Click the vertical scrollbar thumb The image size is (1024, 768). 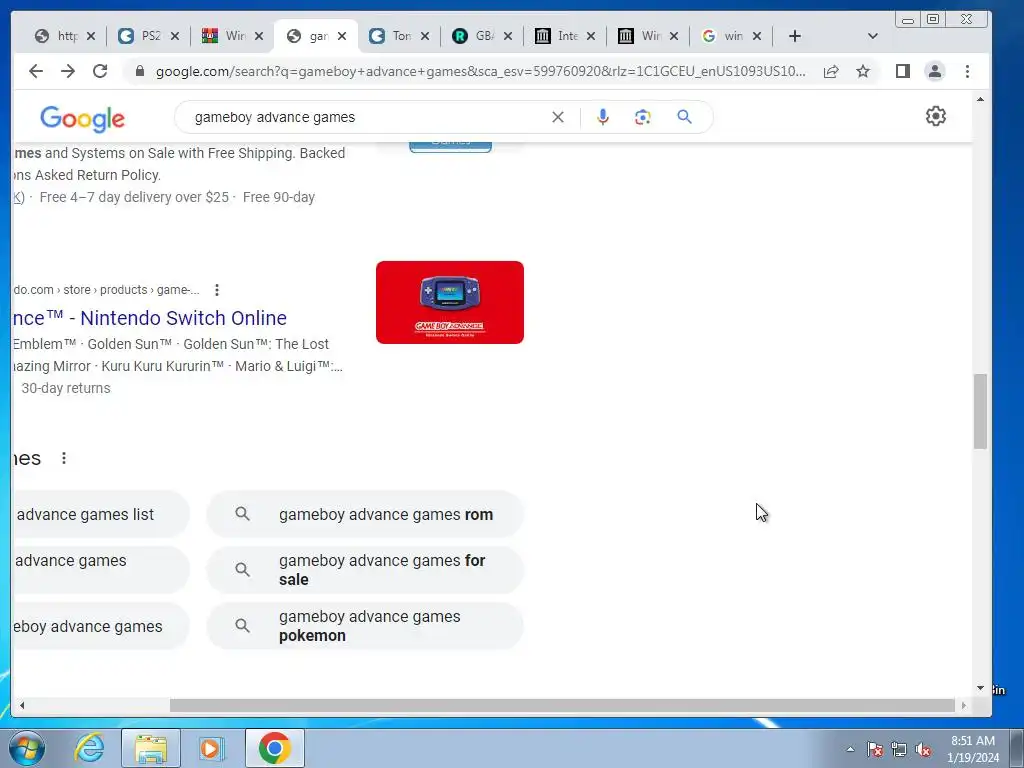[980, 411]
